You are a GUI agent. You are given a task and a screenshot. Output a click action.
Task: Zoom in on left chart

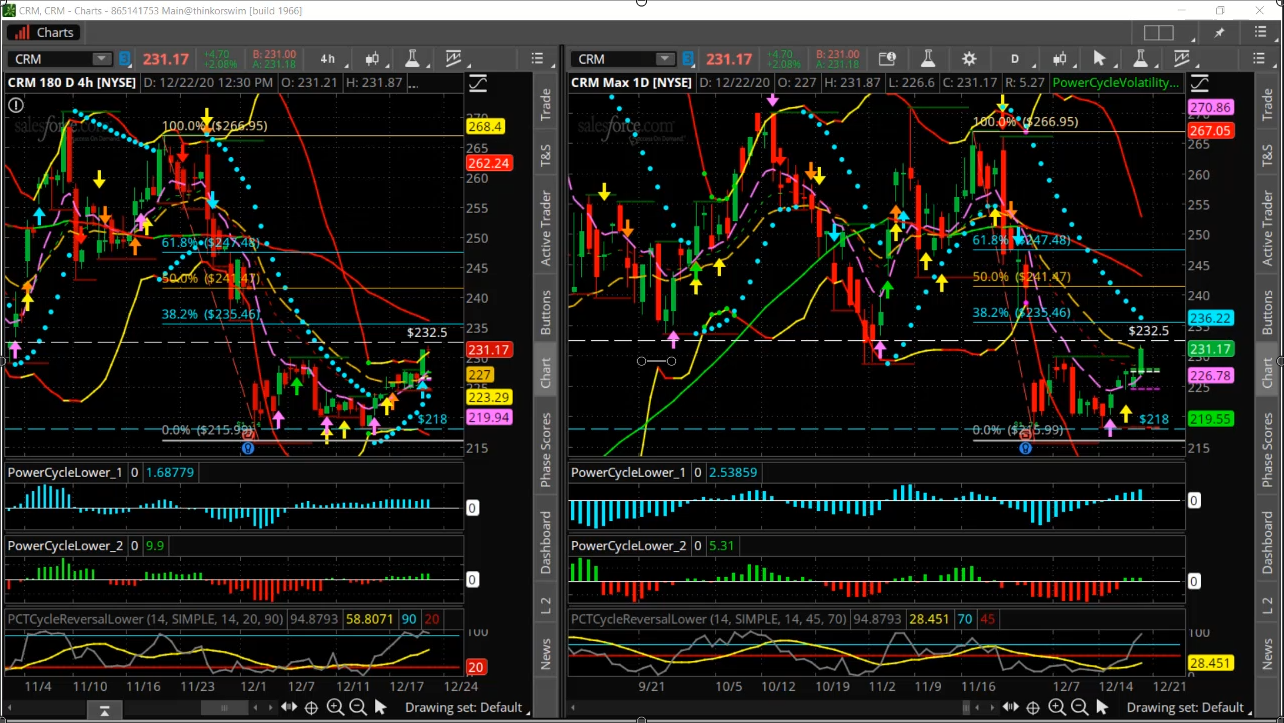pyautogui.click(x=334, y=707)
